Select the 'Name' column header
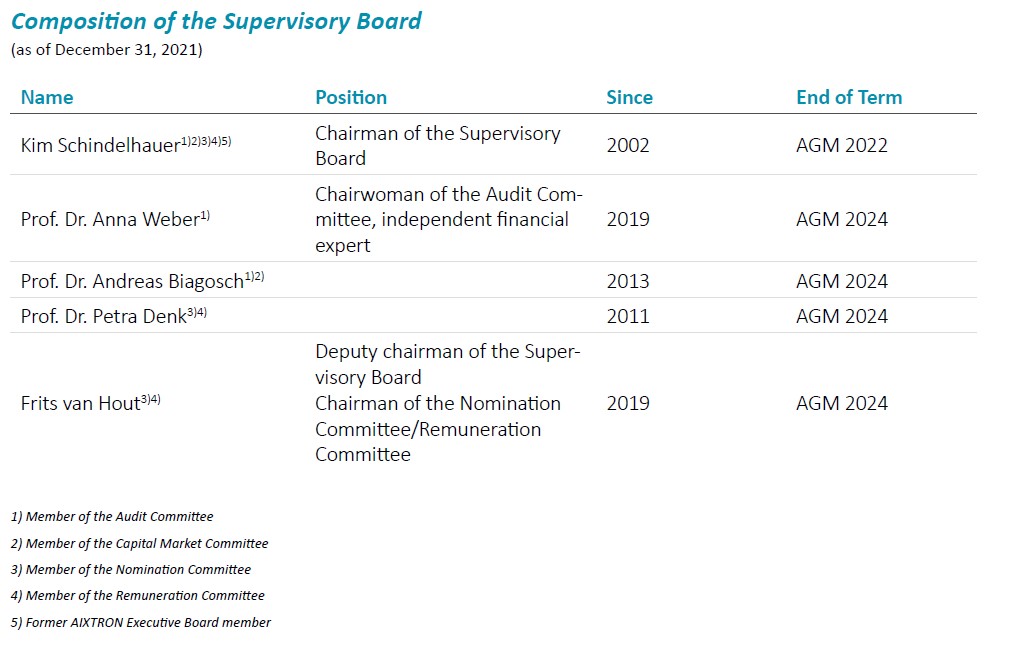Image resolution: width=1030 pixels, height=652 pixels. [x=47, y=97]
